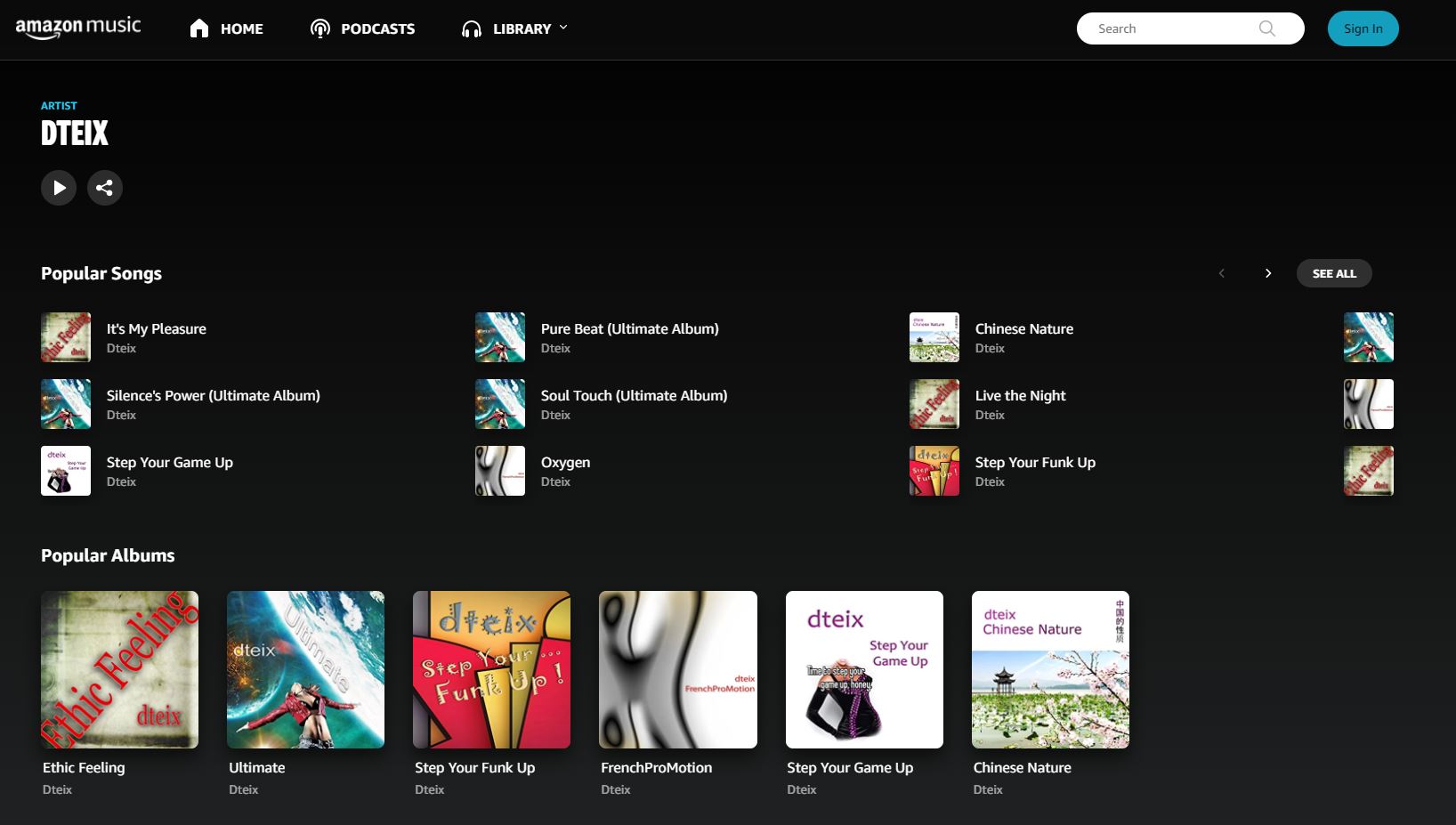
Task: Click album art beside Silence's Power
Action: [x=66, y=404]
